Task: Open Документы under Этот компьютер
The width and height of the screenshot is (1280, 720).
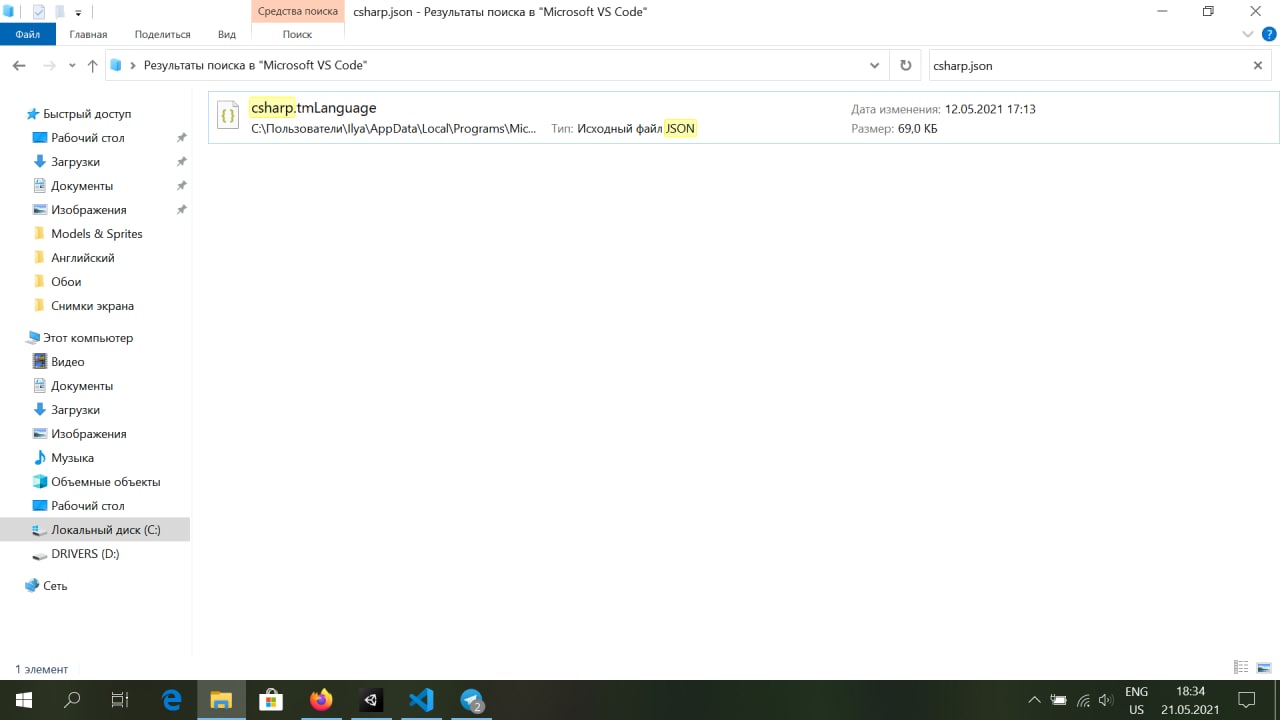Action: click(x=82, y=386)
